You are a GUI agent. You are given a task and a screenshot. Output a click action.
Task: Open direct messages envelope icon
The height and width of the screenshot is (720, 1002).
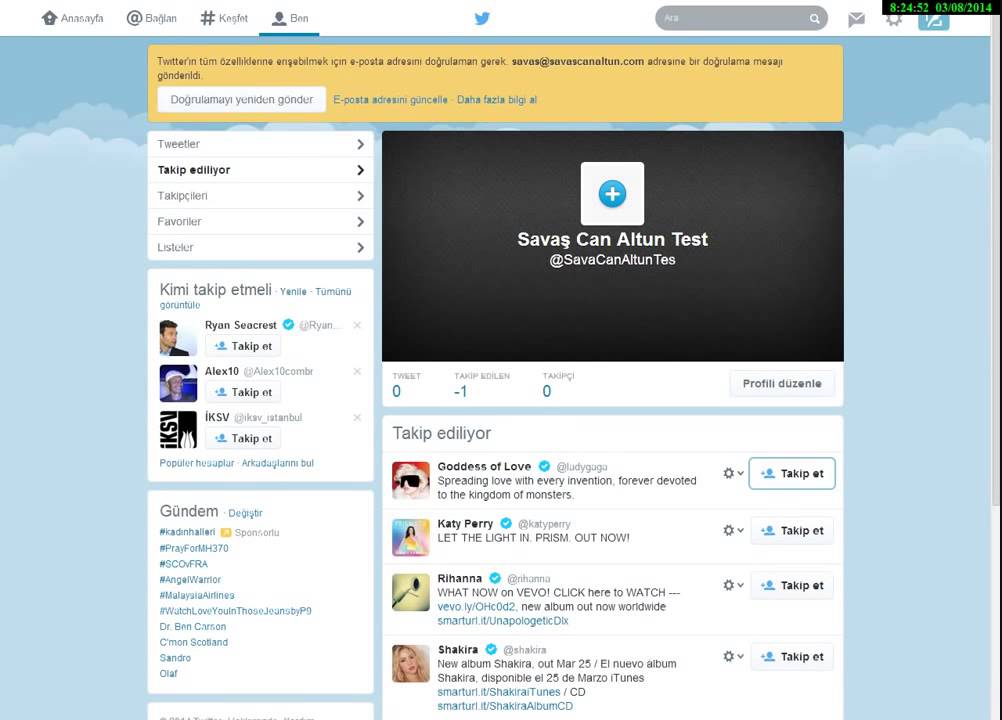click(x=856, y=19)
